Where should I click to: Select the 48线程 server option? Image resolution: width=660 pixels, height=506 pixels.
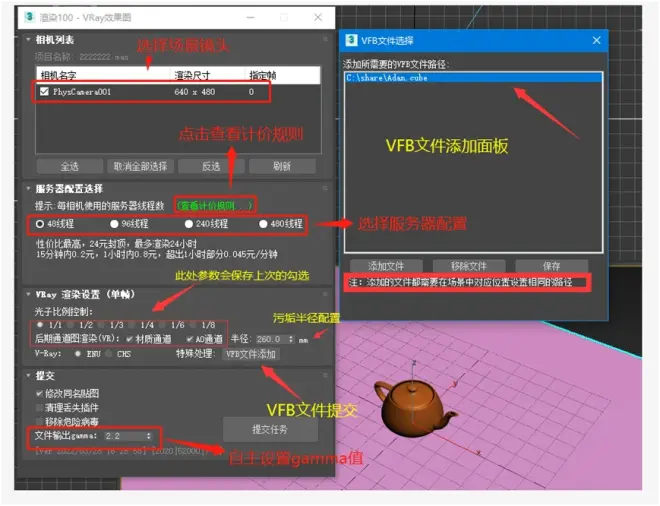(40, 224)
